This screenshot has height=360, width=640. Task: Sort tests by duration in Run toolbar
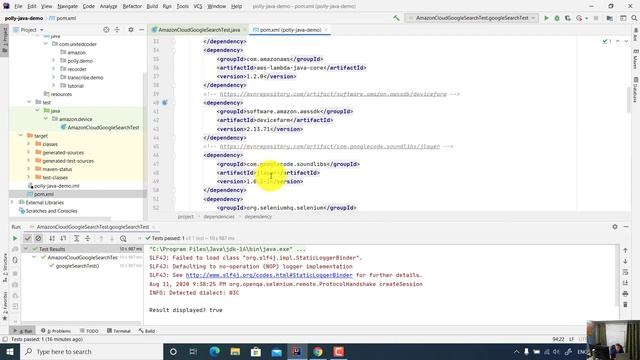(x=63, y=238)
